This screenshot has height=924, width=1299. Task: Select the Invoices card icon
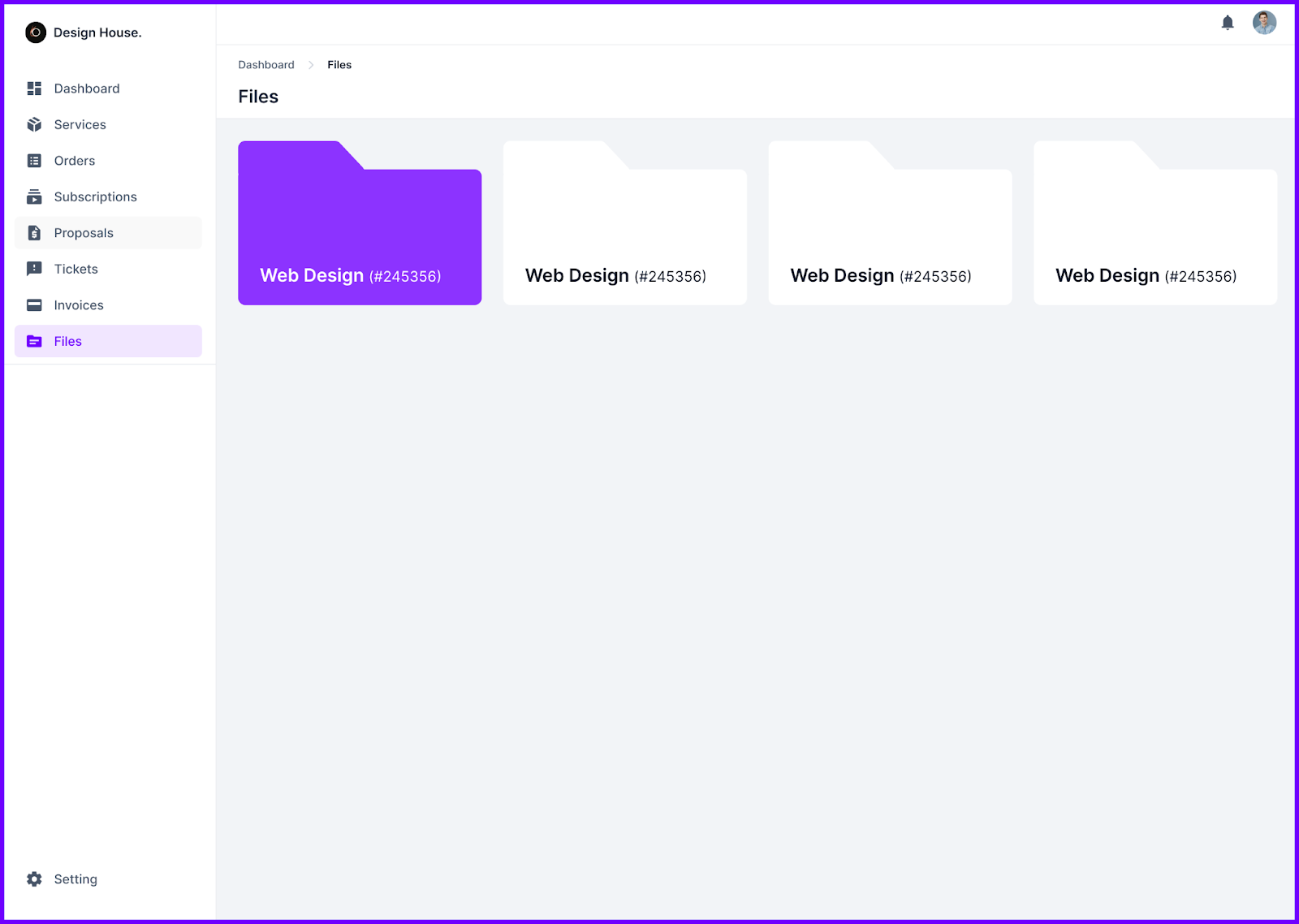[34, 304]
